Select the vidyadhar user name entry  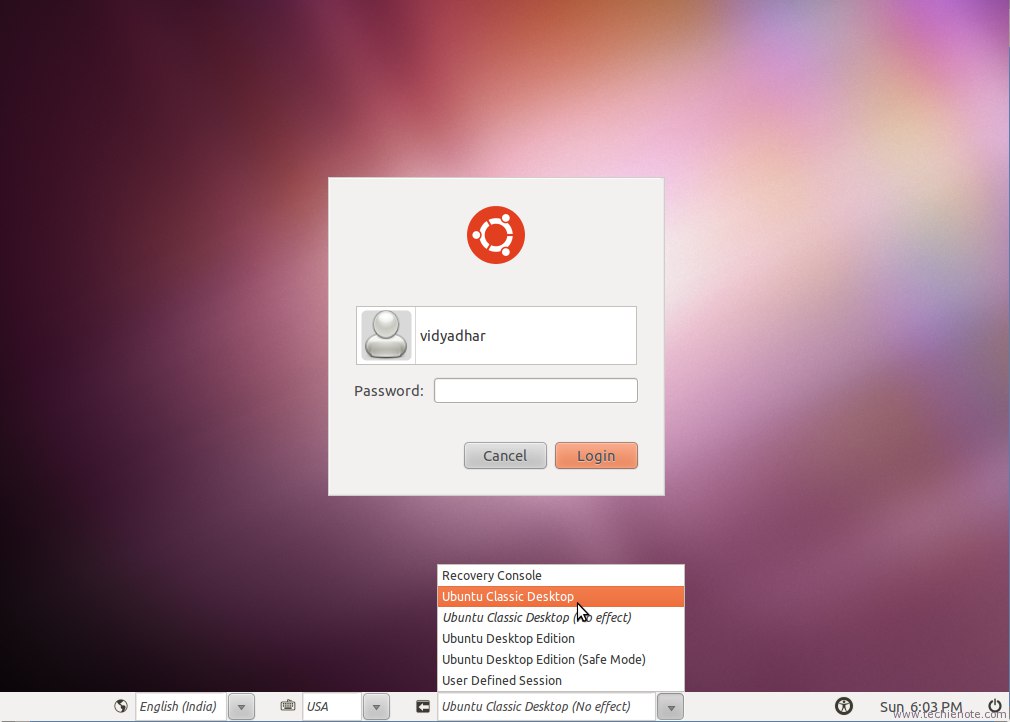point(496,336)
